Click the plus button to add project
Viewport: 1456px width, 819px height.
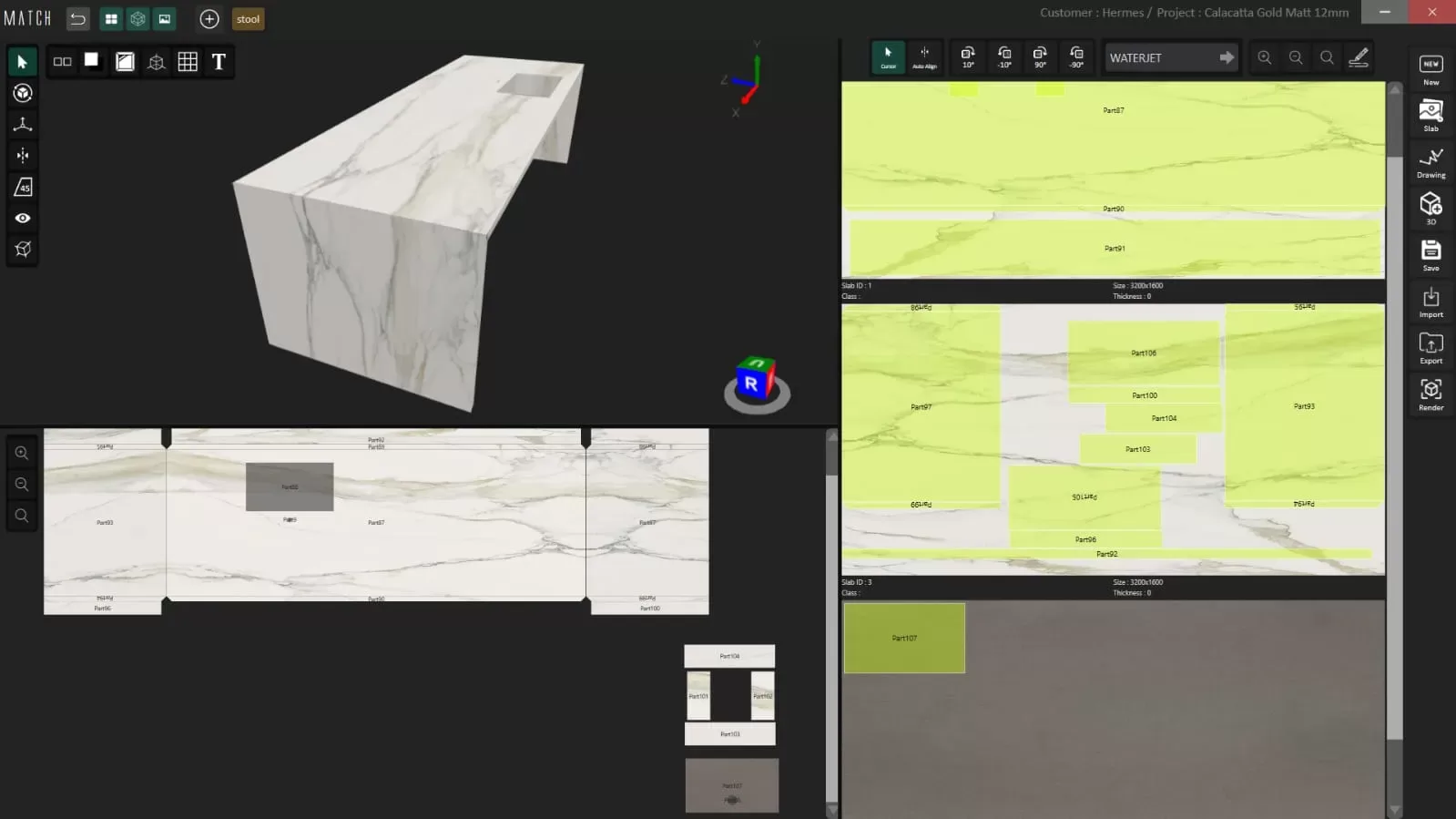tap(209, 19)
